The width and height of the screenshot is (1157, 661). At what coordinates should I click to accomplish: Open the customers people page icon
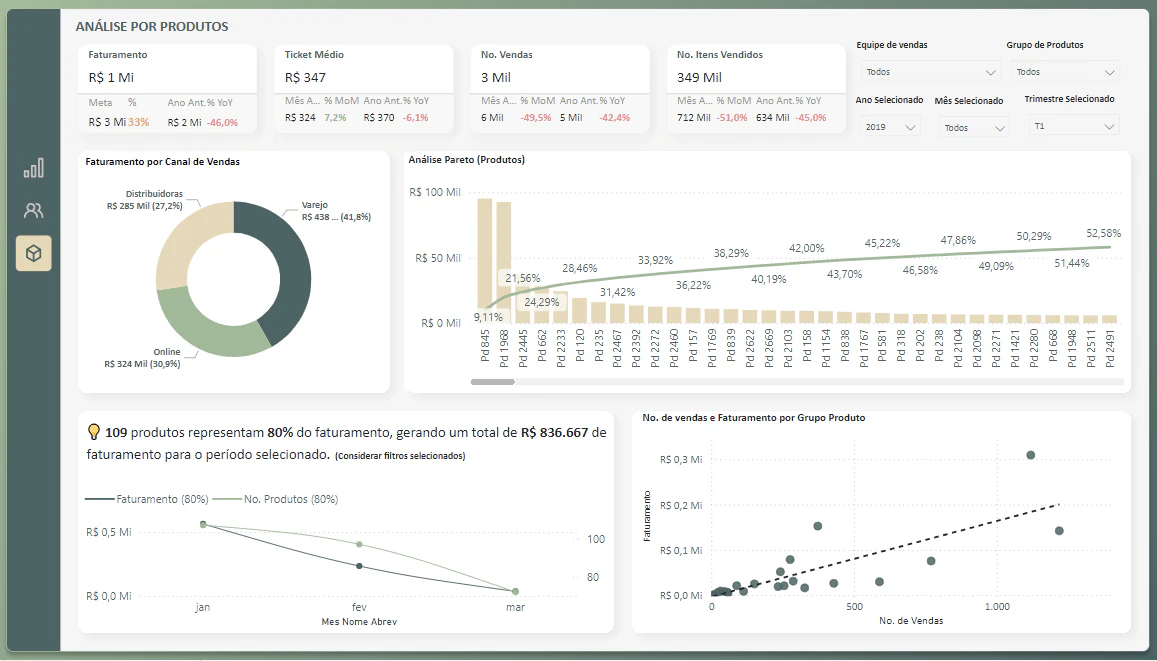pos(34,211)
